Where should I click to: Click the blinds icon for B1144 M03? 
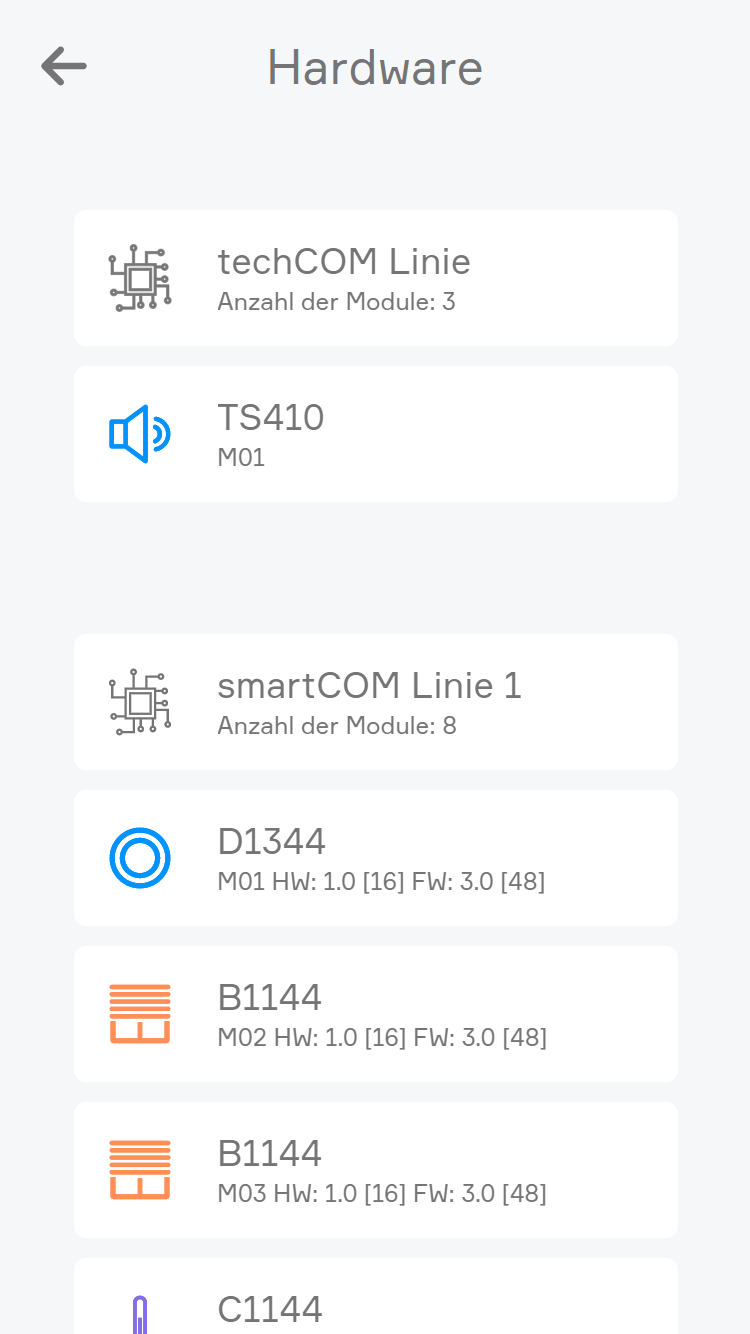(x=140, y=1170)
